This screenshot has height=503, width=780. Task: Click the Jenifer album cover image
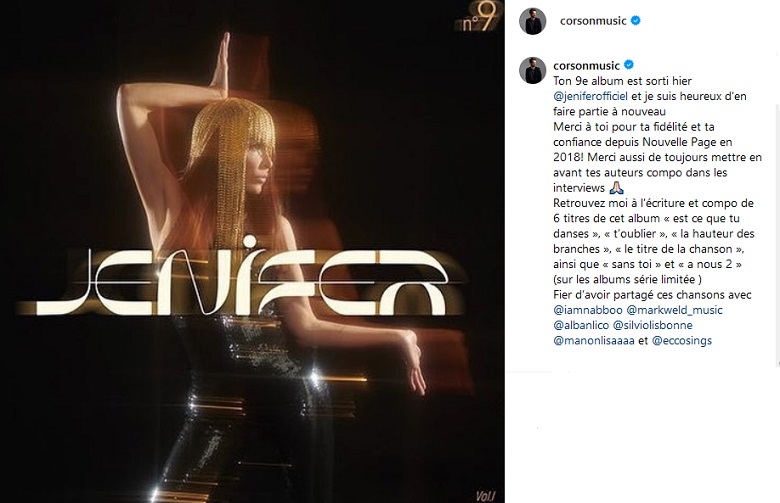click(252, 251)
